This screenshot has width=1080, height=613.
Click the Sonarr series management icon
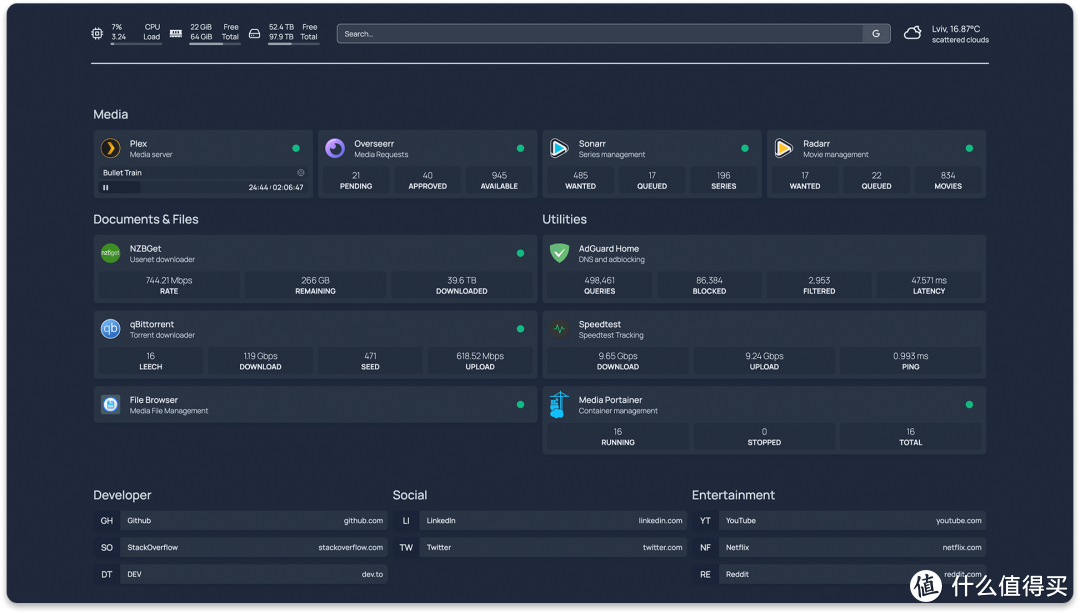(559, 148)
